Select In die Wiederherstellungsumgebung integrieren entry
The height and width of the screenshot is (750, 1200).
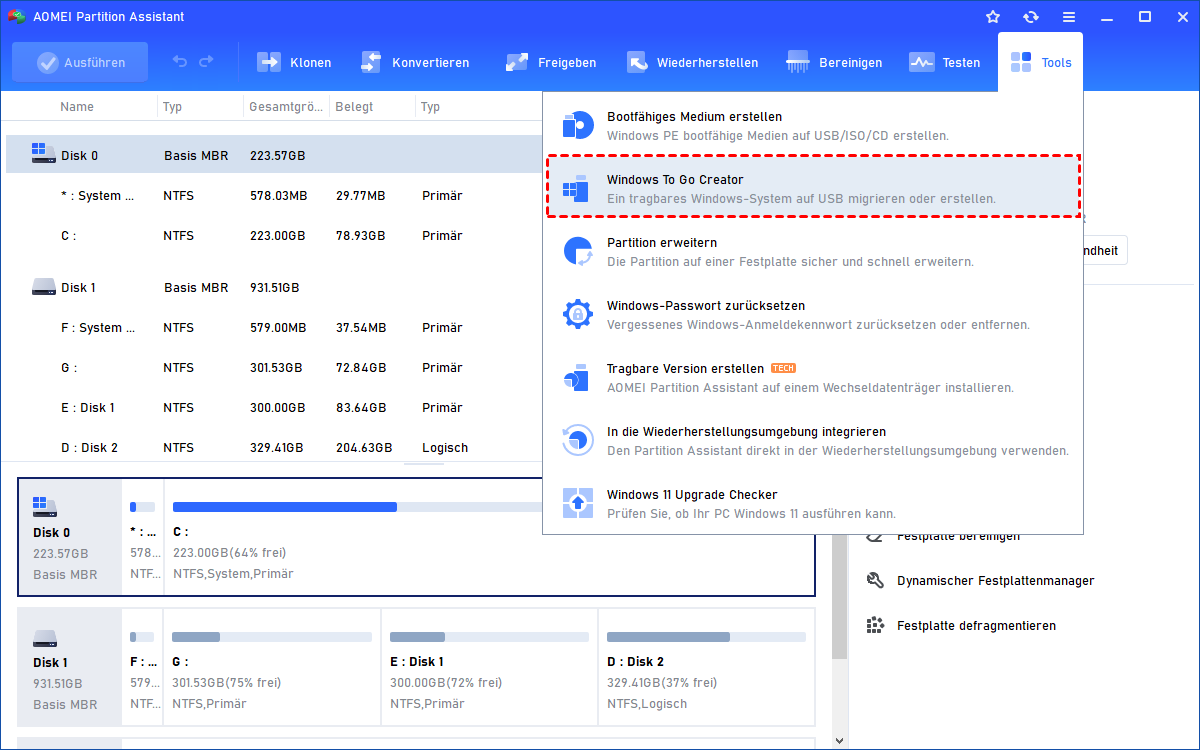coord(813,441)
